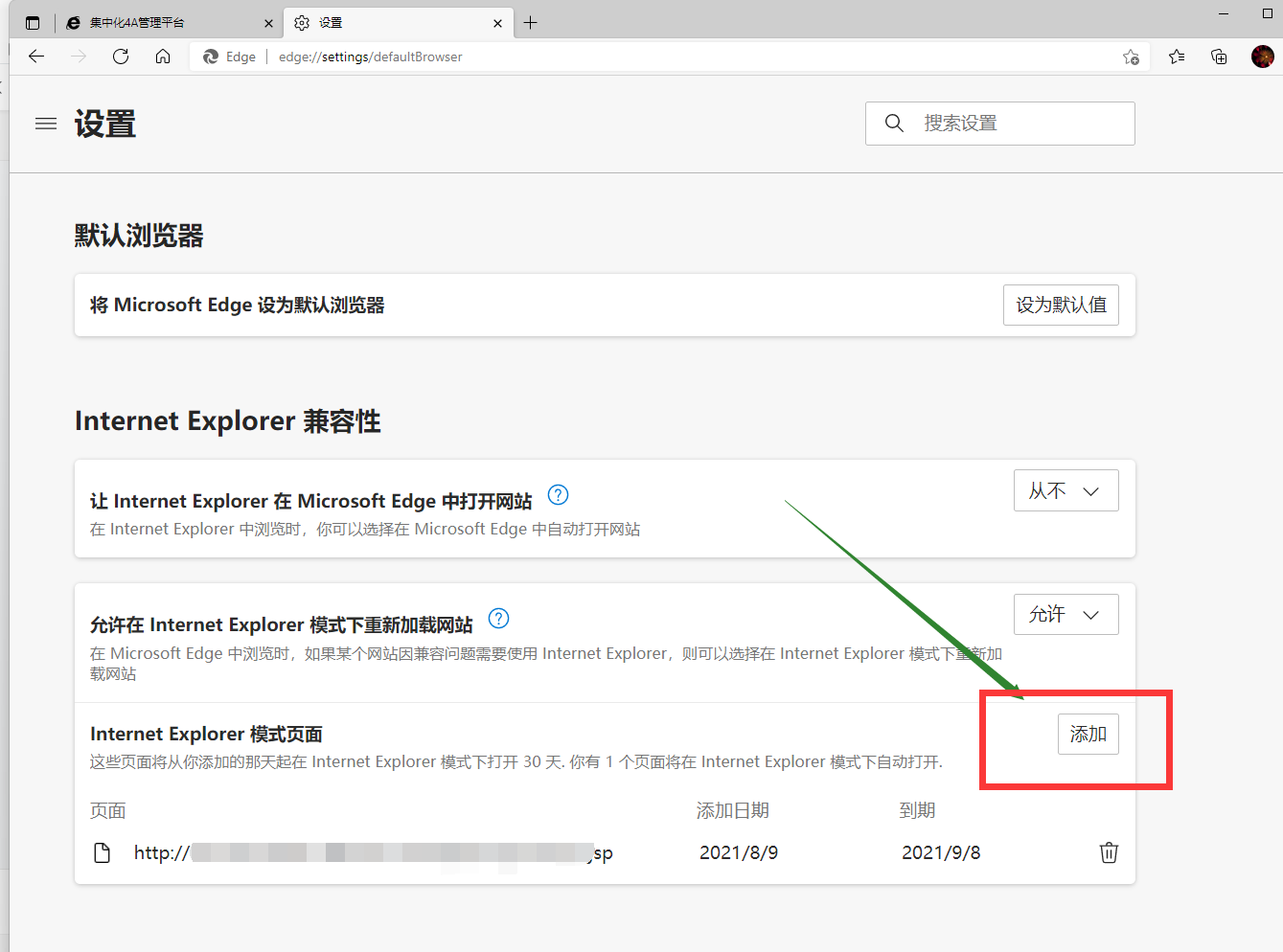The image size is (1283, 952).
Task: Click the Edge logo in address bar
Action: (x=211, y=57)
